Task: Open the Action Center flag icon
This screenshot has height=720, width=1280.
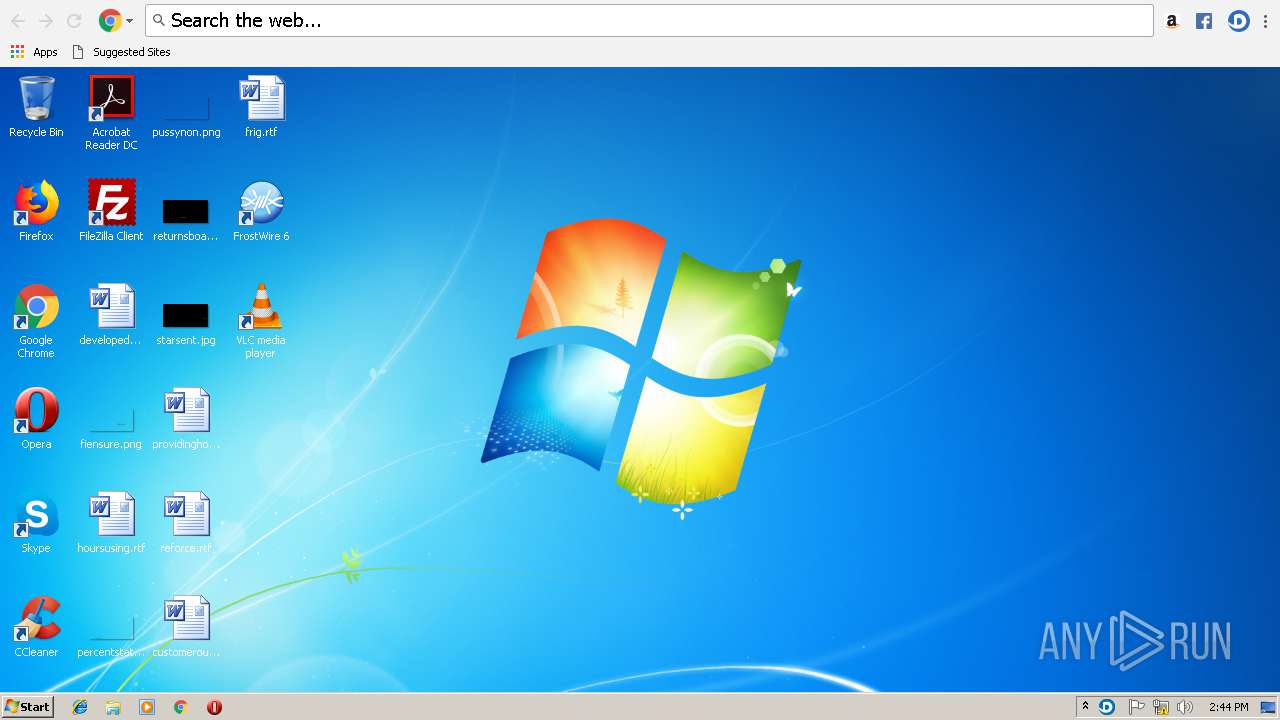Action: (x=1136, y=707)
